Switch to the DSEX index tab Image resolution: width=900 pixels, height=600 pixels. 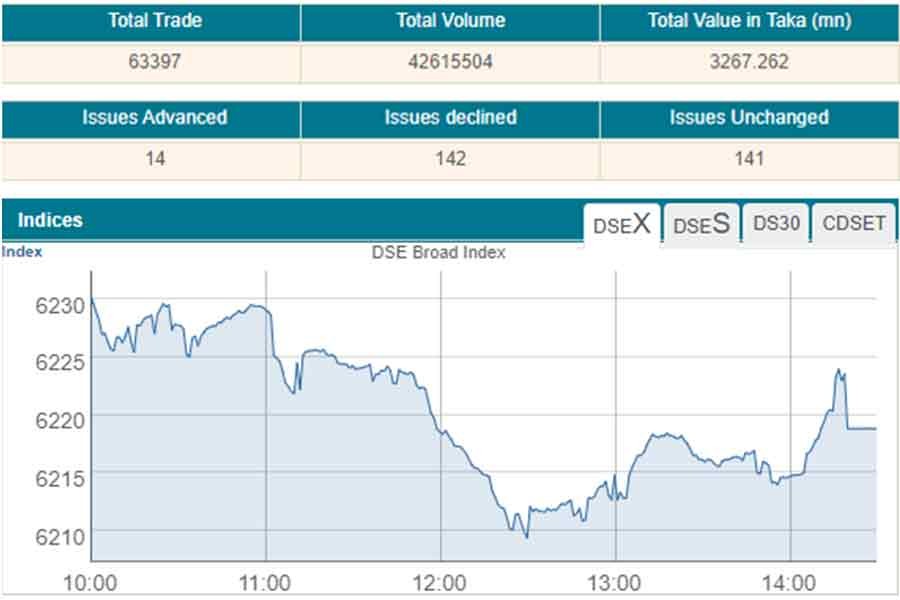click(x=621, y=224)
